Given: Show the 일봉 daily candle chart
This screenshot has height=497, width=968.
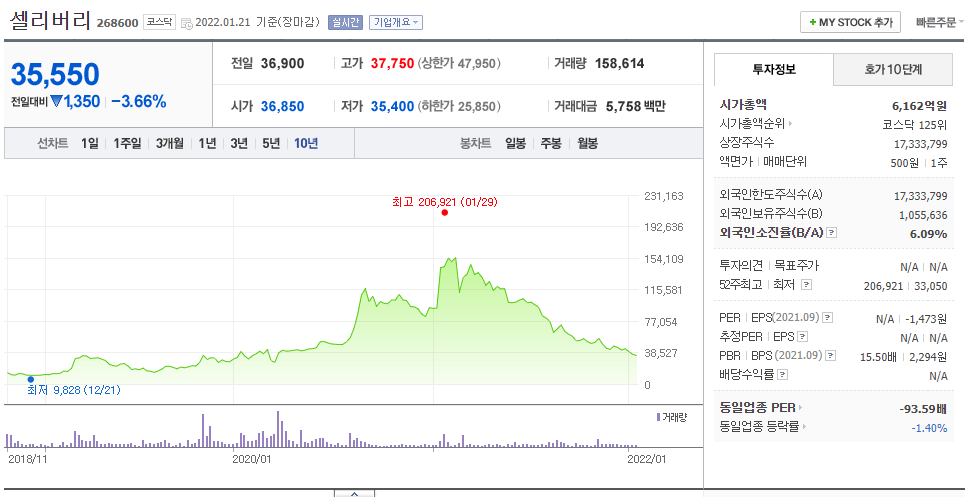Looking at the screenshot, I should [x=515, y=143].
